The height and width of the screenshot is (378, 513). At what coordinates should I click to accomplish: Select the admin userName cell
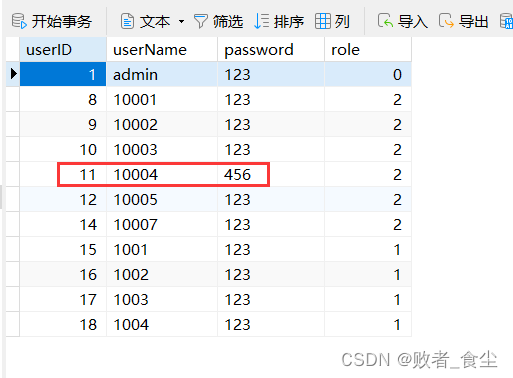point(162,74)
